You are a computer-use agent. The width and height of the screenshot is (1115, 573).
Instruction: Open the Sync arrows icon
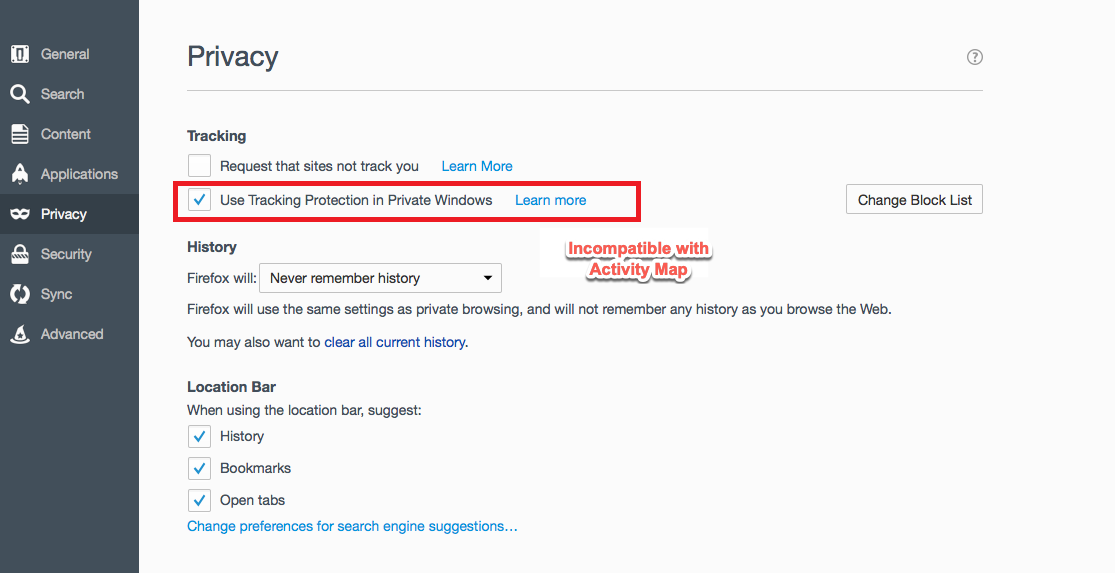(x=20, y=294)
